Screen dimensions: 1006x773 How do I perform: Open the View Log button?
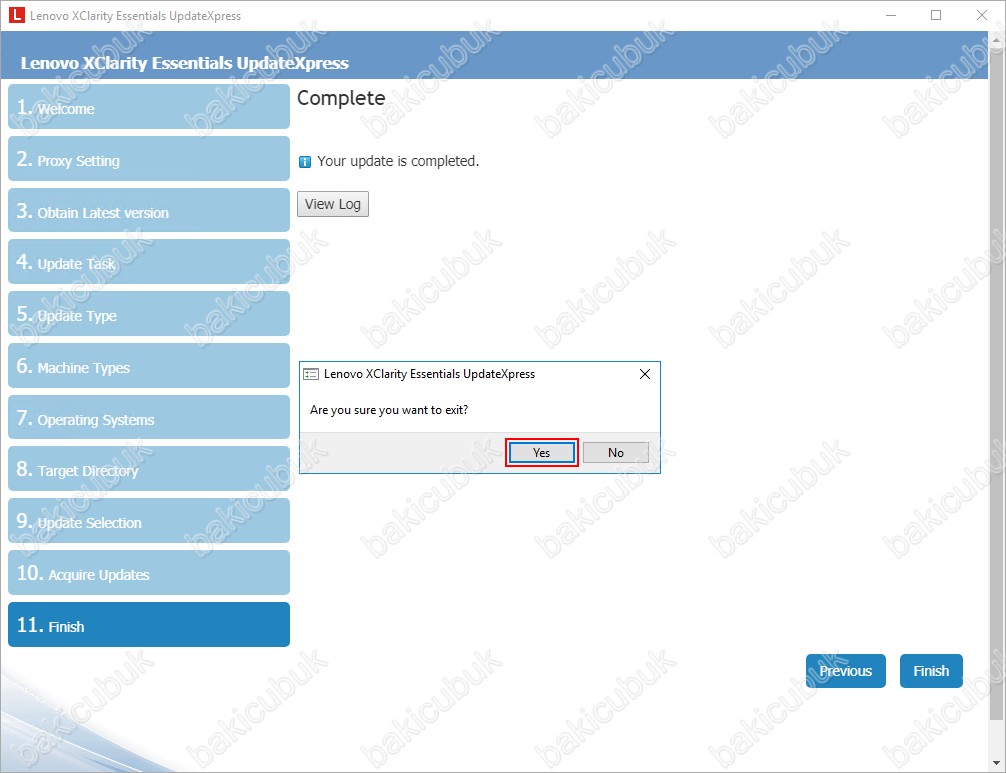pyautogui.click(x=332, y=204)
